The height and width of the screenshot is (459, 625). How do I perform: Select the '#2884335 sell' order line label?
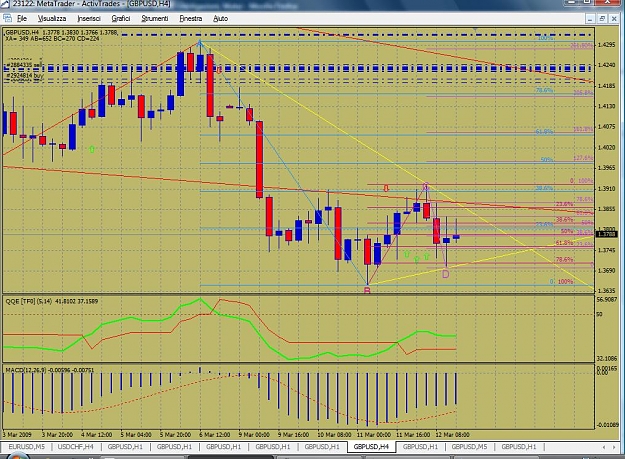pyautogui.click(x=24, y=65)
